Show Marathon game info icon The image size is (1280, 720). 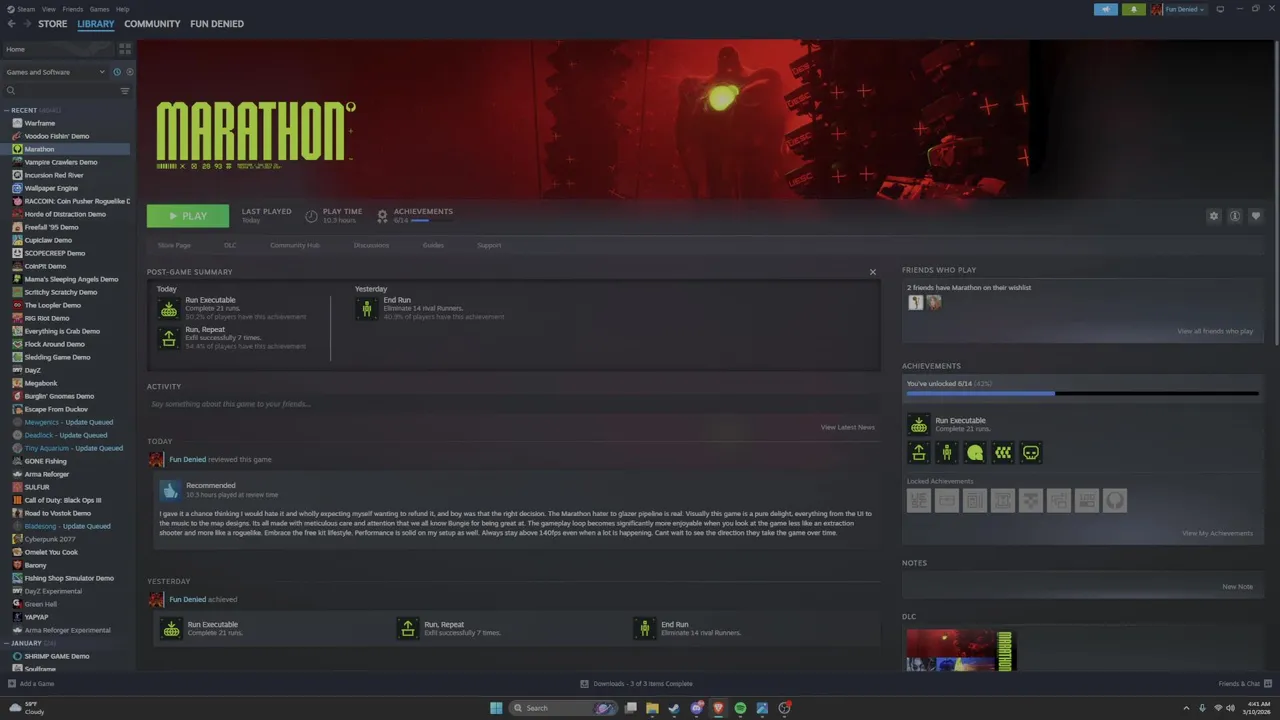coord(1235,216)
